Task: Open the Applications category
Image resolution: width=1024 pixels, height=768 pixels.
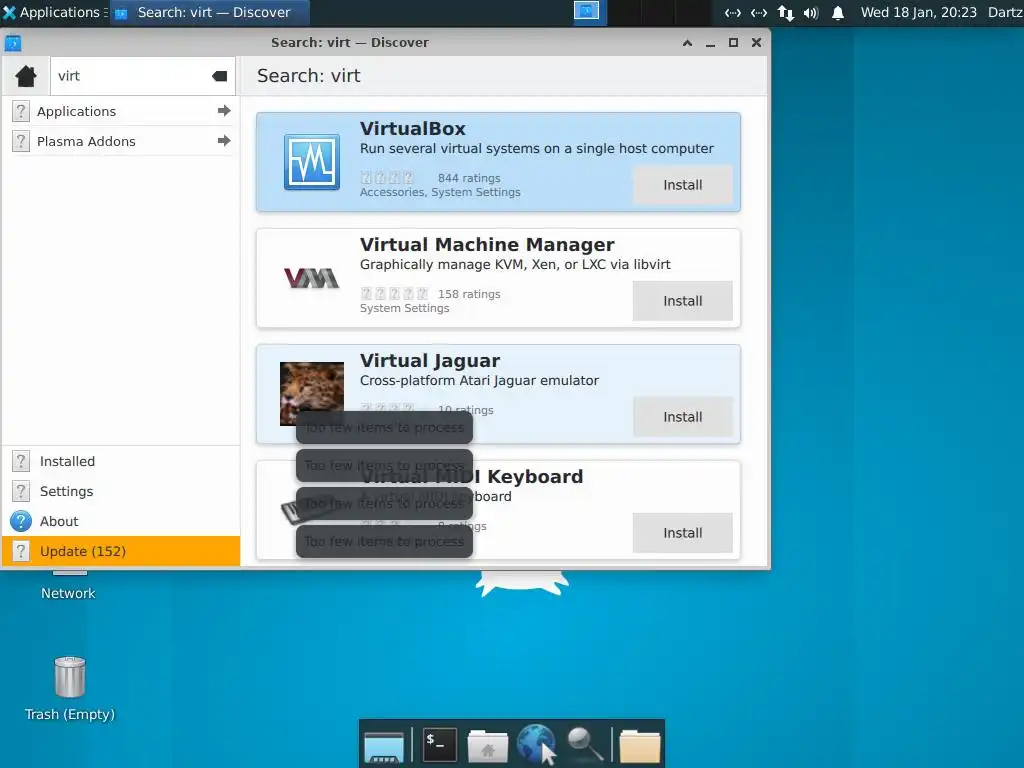Action: pyautogui.click(x=121, y=111)
